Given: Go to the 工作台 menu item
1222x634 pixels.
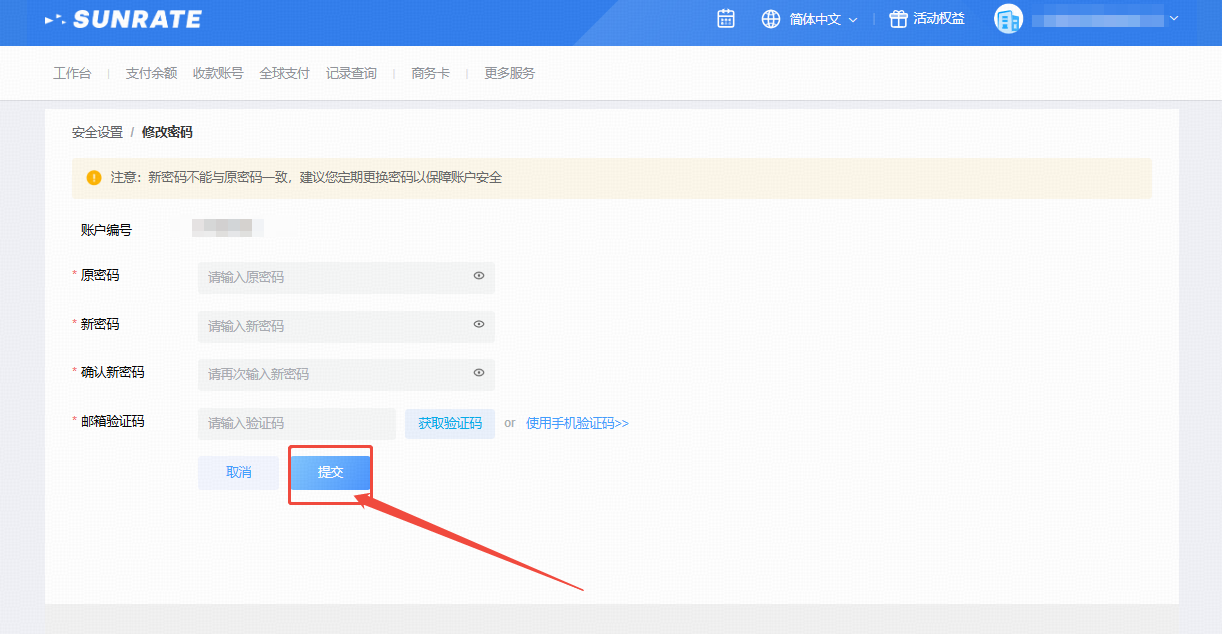Looking at the screenshot, I should point(72,73).
